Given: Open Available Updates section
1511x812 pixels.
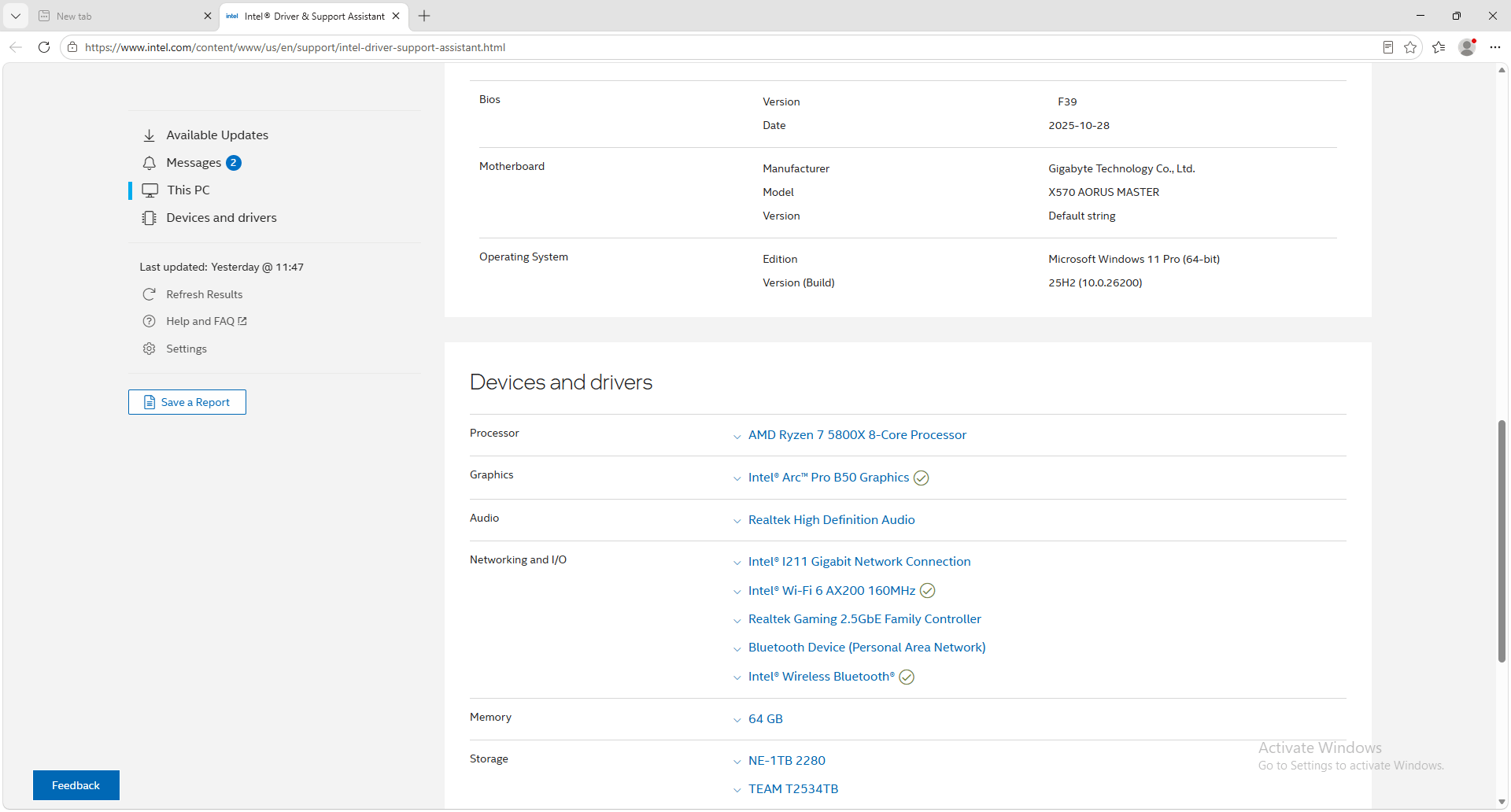Looking at the screenshot, I should 217,135.
